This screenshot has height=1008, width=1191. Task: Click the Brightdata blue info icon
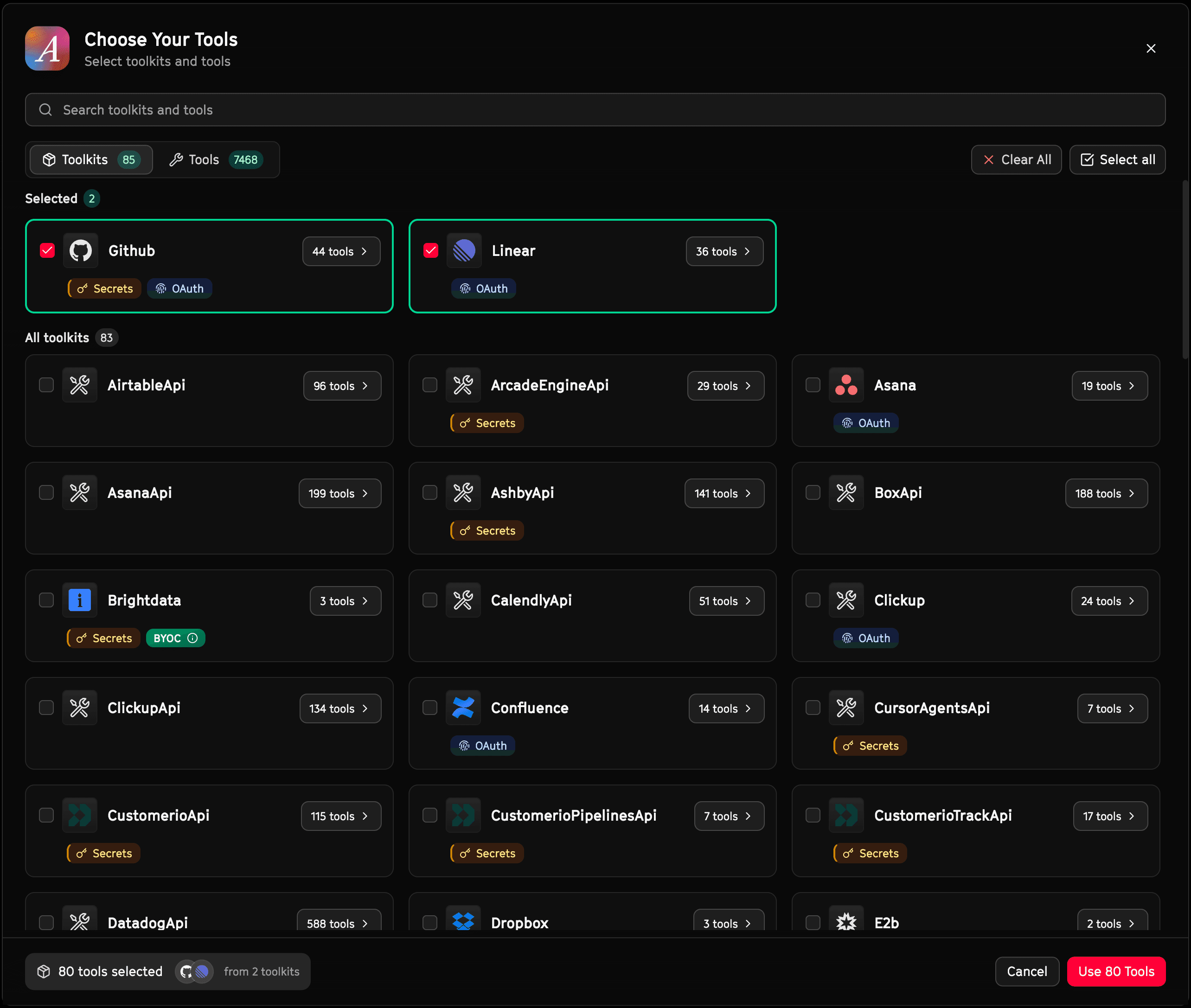[80, 600]
